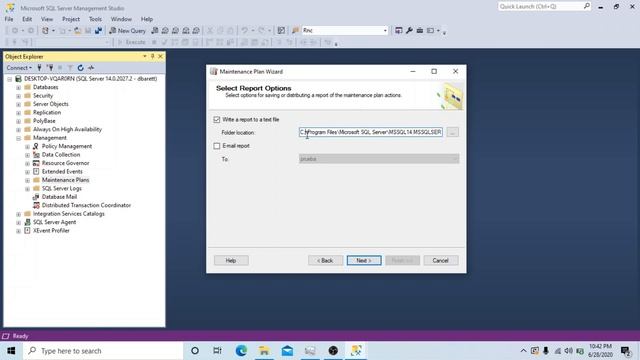Click the Windows taskbar search box
This screenshot has width=640, height=360.
(104, 351)
